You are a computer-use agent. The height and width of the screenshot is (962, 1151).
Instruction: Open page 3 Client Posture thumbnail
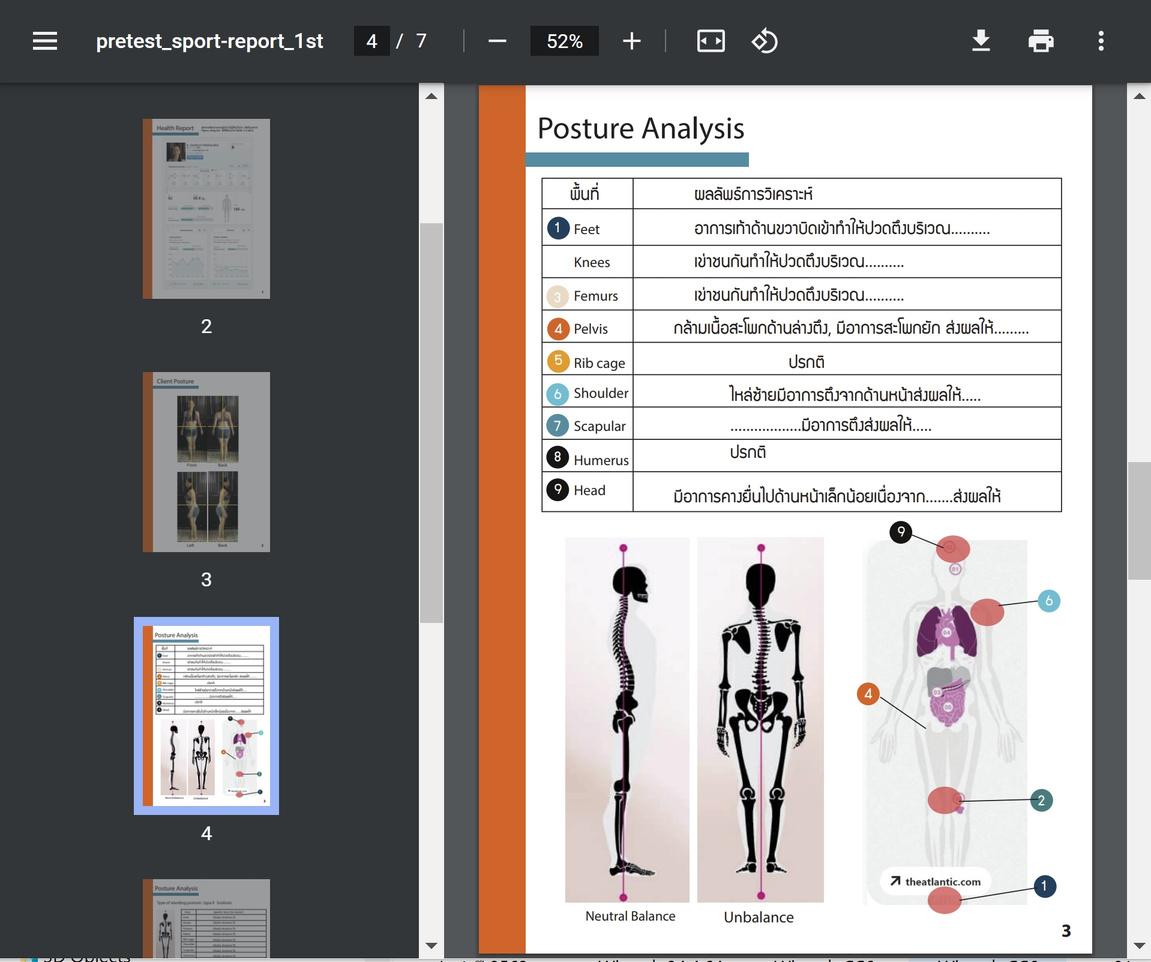[x=206, y=462]
